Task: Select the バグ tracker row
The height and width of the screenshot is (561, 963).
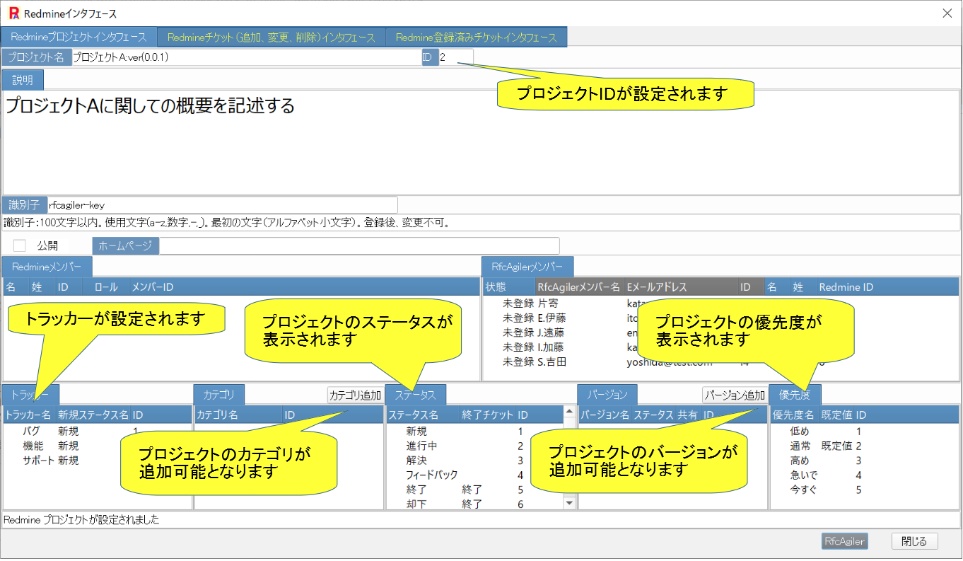Action: click(x=97, y=431)
